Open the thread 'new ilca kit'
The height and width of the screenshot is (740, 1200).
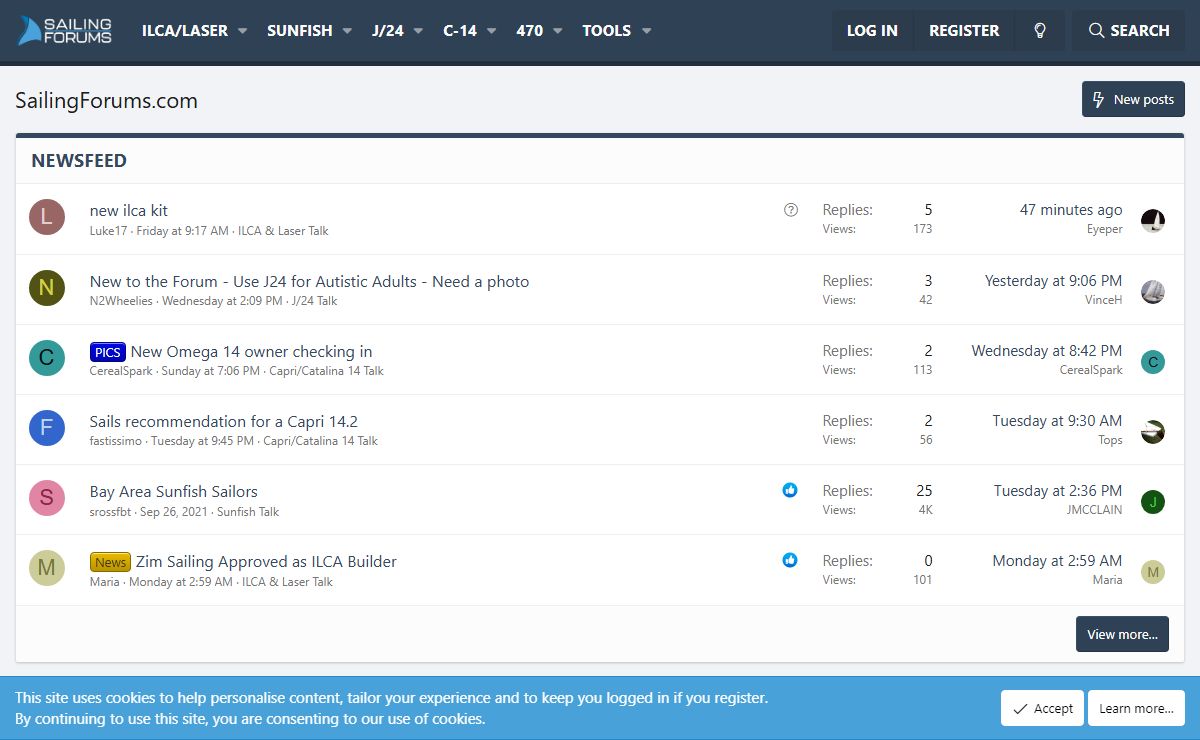point(129,210)
